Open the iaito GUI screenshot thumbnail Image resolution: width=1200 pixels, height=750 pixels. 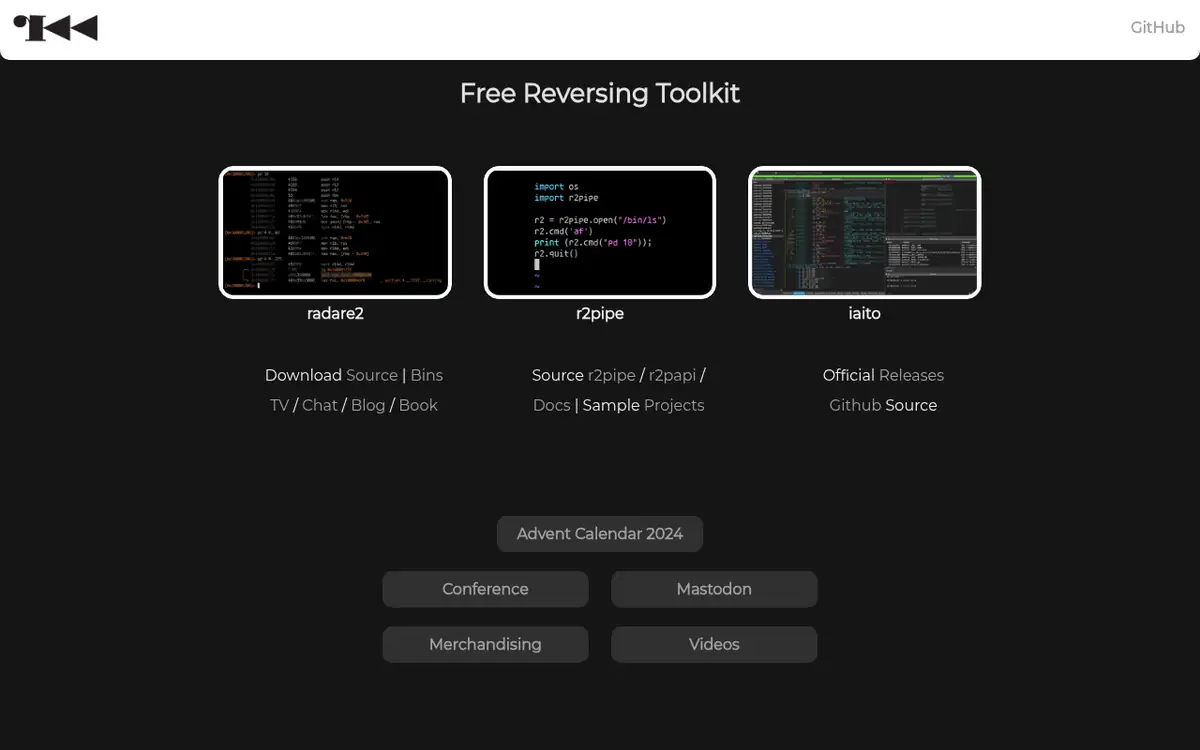865,232
